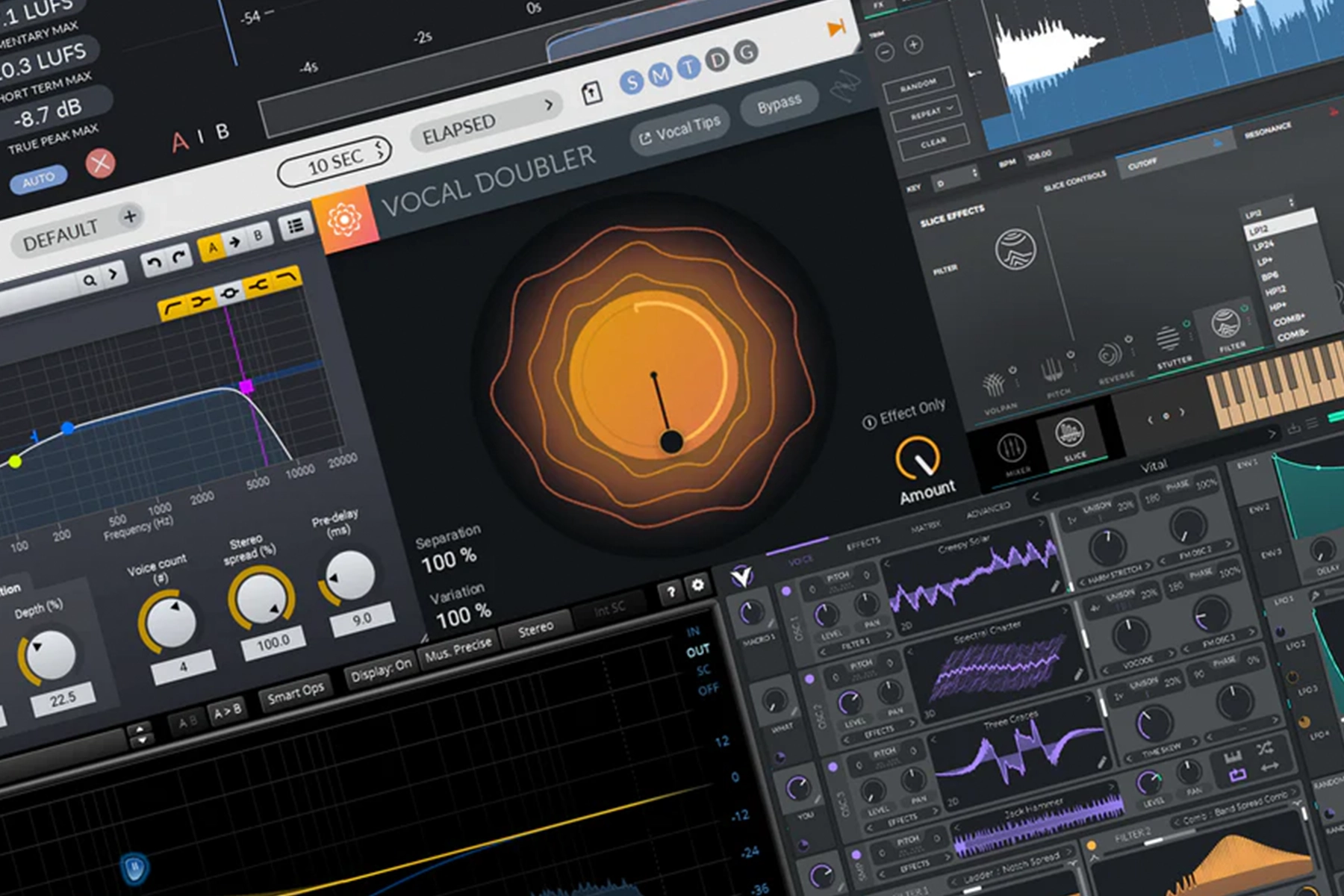Toggle the G channel button

click(x=746, y=52)
